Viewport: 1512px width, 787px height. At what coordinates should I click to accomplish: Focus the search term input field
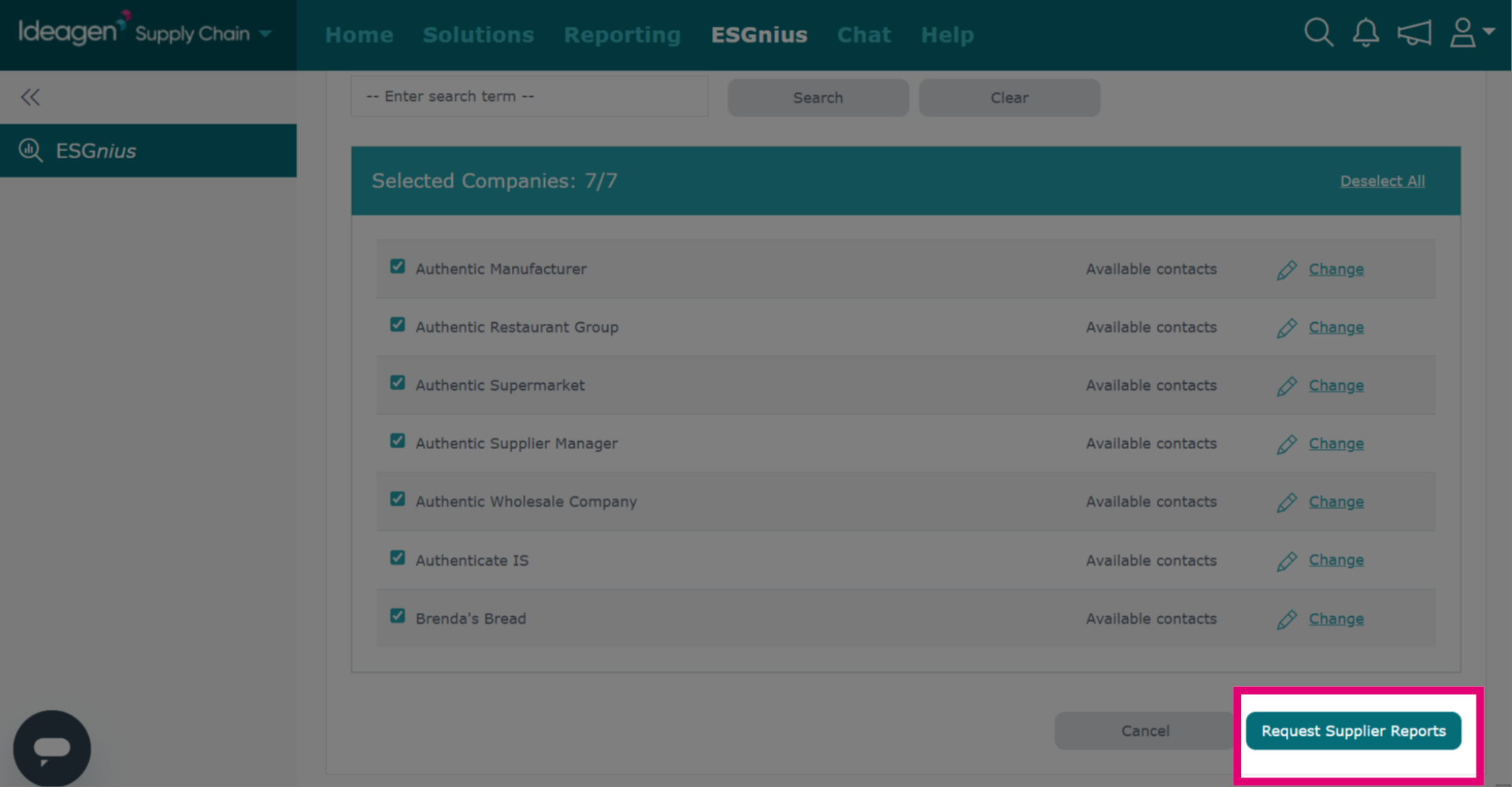(x=529, y=96)
